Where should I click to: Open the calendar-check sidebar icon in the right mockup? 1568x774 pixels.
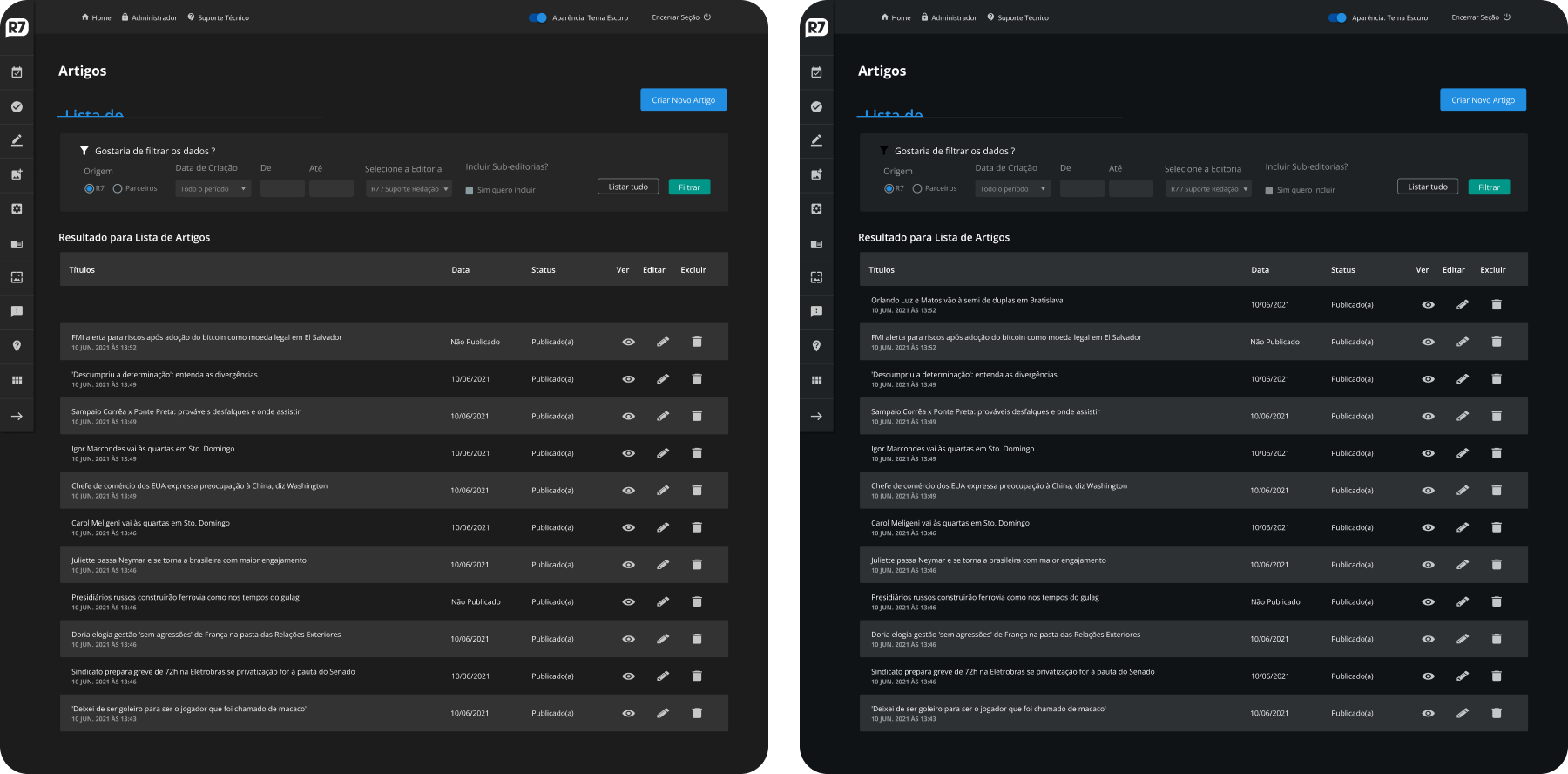tap(816, 72)
